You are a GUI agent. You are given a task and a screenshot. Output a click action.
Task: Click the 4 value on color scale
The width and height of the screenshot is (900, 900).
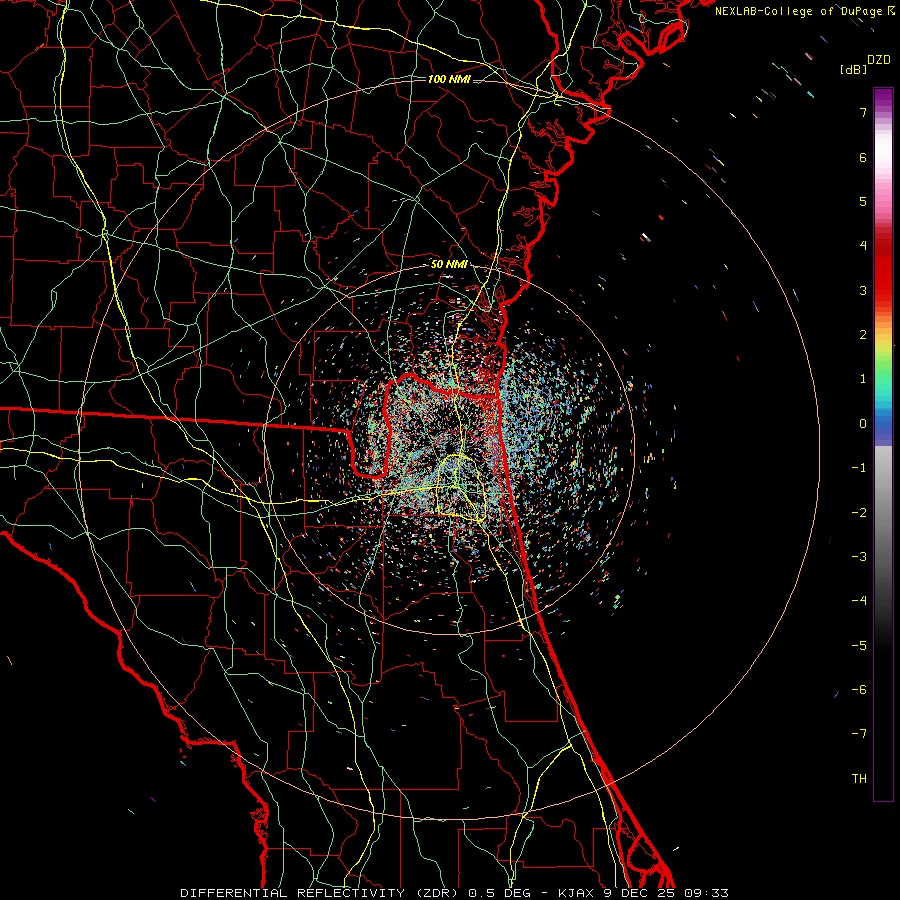click(x=863, y=246)
